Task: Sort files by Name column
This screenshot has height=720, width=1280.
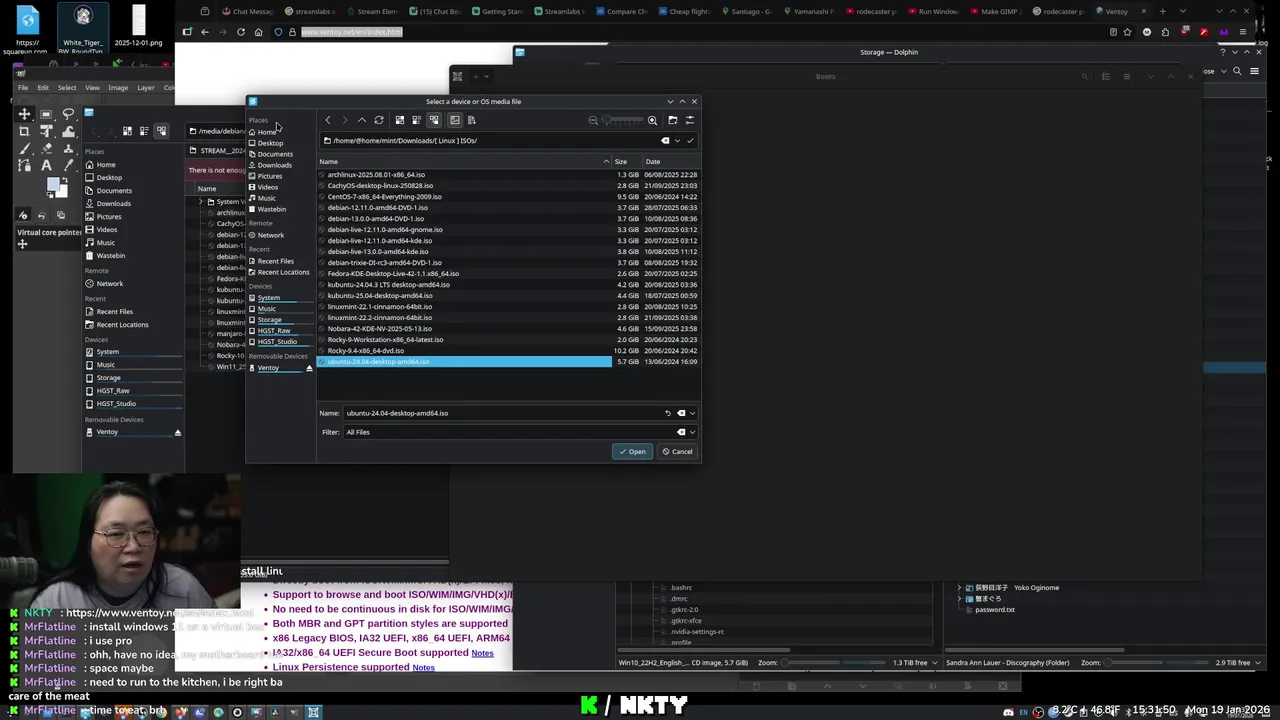Action: pos(465,161)
